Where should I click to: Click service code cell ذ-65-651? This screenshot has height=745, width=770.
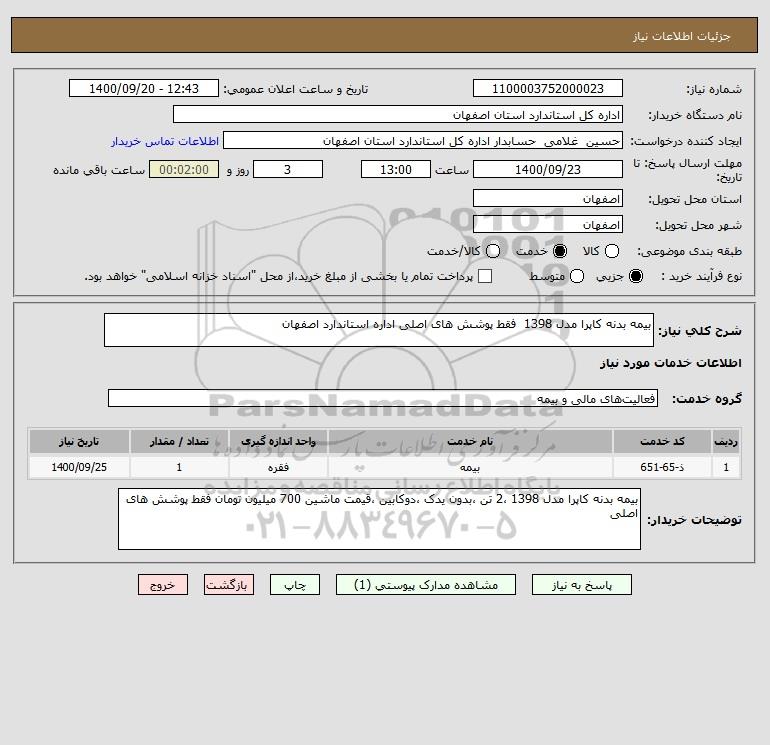click(x=662, y=467)
